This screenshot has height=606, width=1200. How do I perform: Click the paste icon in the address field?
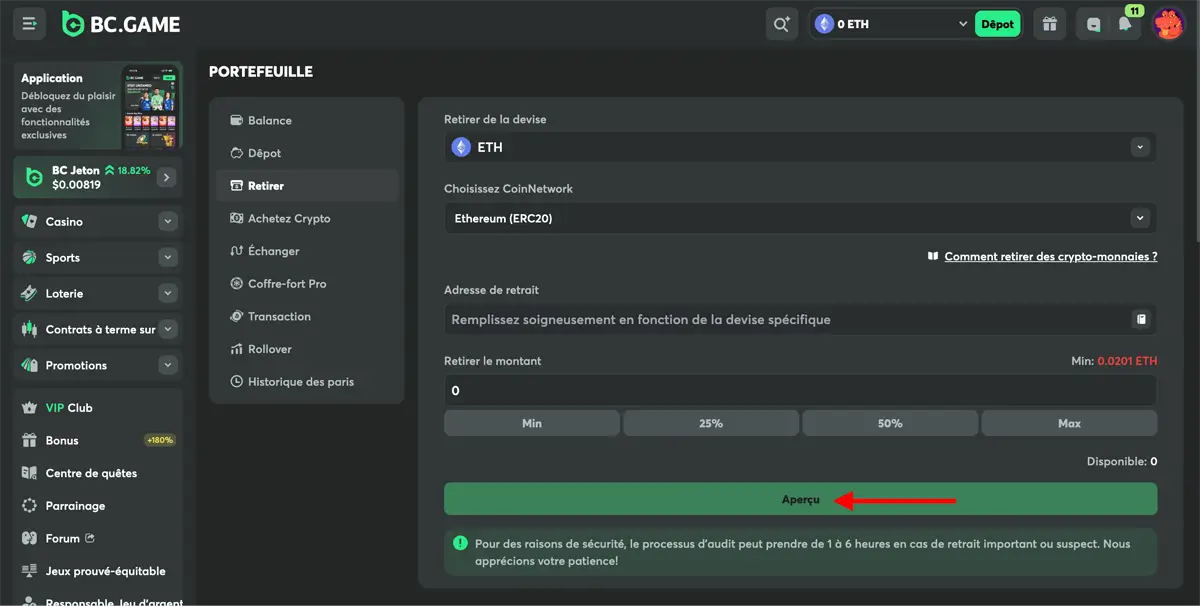(1141, 318)
